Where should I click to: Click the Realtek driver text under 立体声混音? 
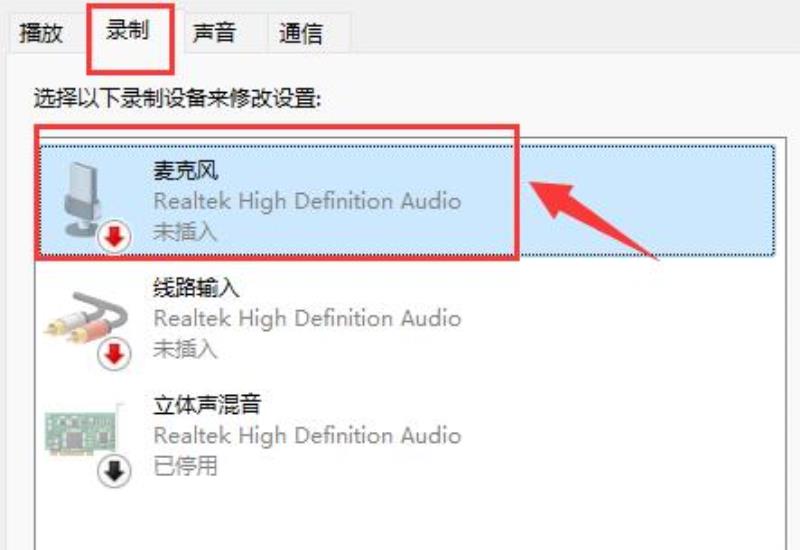(x=307, y=436)
